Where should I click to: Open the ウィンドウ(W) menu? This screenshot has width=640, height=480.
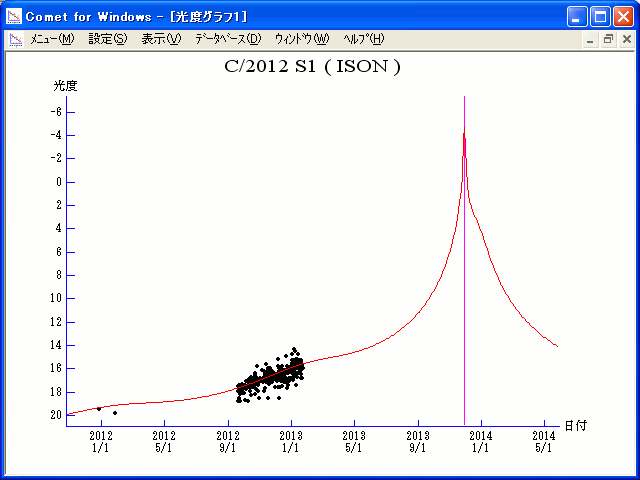[x=302, y=39]
